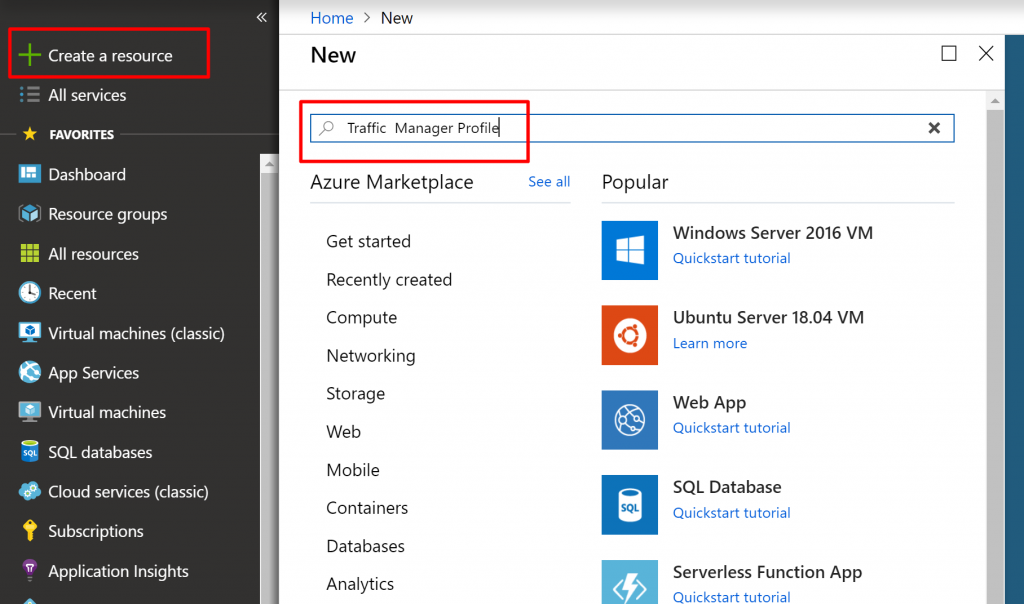The height and width of the screenshot is (604, 1024).
Task: Click the New breadcrumb text
Action: coord(396,18)
